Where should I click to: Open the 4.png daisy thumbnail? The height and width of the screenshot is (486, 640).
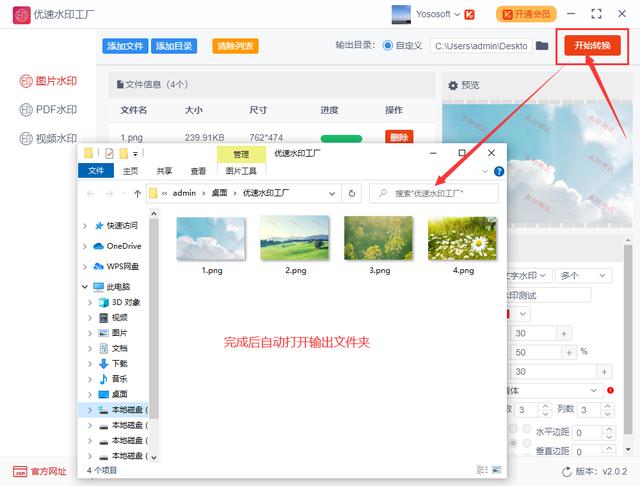tap(462, 238)
